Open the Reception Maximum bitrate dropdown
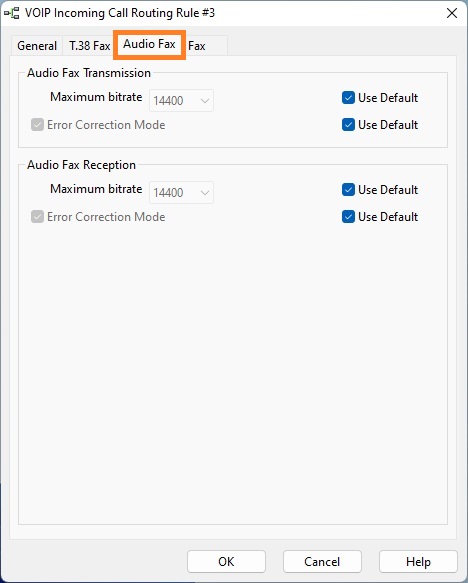 point(181,192)
